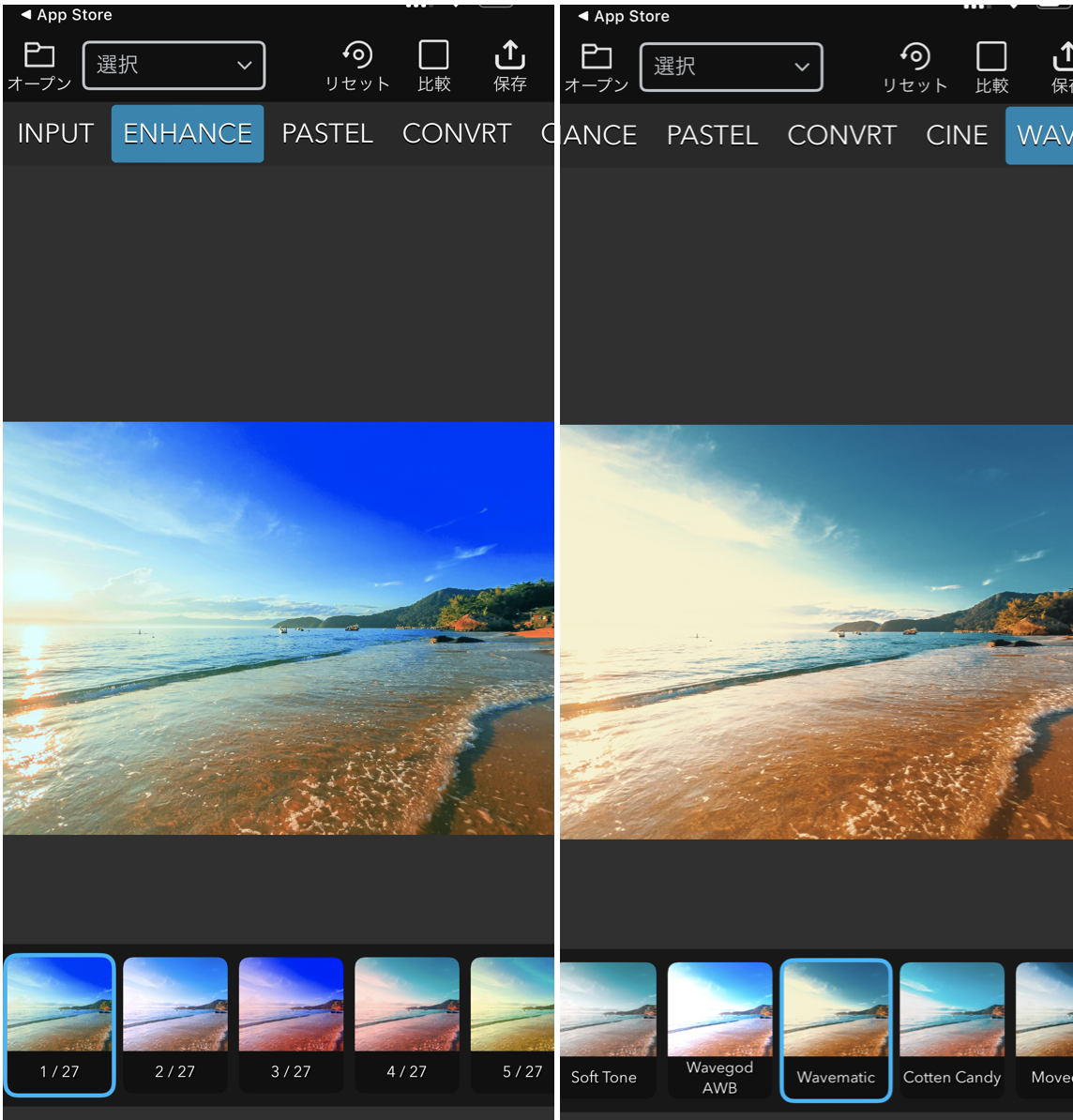Switch to the INPUT tab
The width and height of the screenshot is (1073, 1120).
tap(55, 134)
